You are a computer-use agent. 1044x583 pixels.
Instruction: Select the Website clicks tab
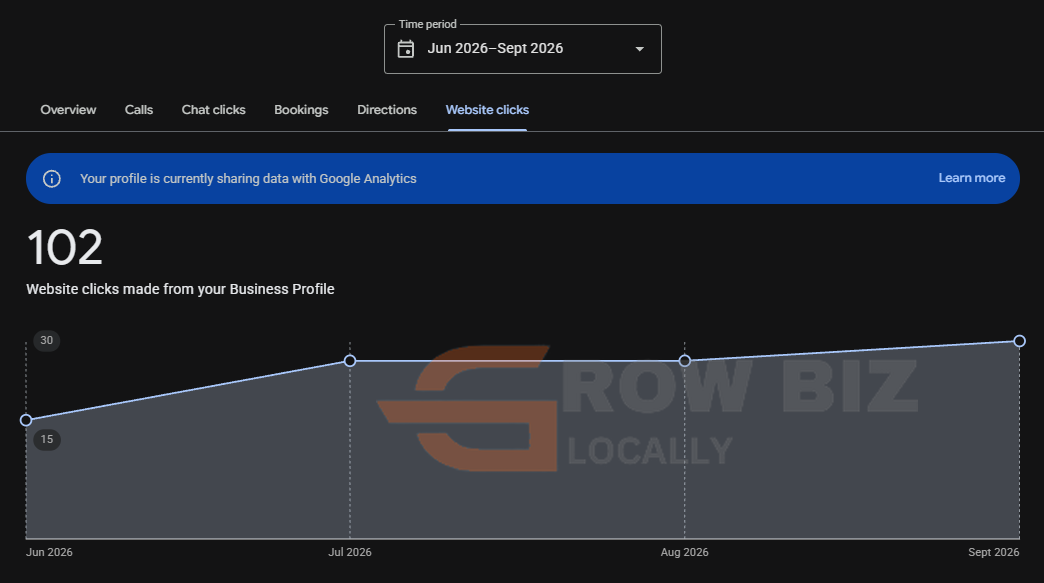[x=487, y=110]
